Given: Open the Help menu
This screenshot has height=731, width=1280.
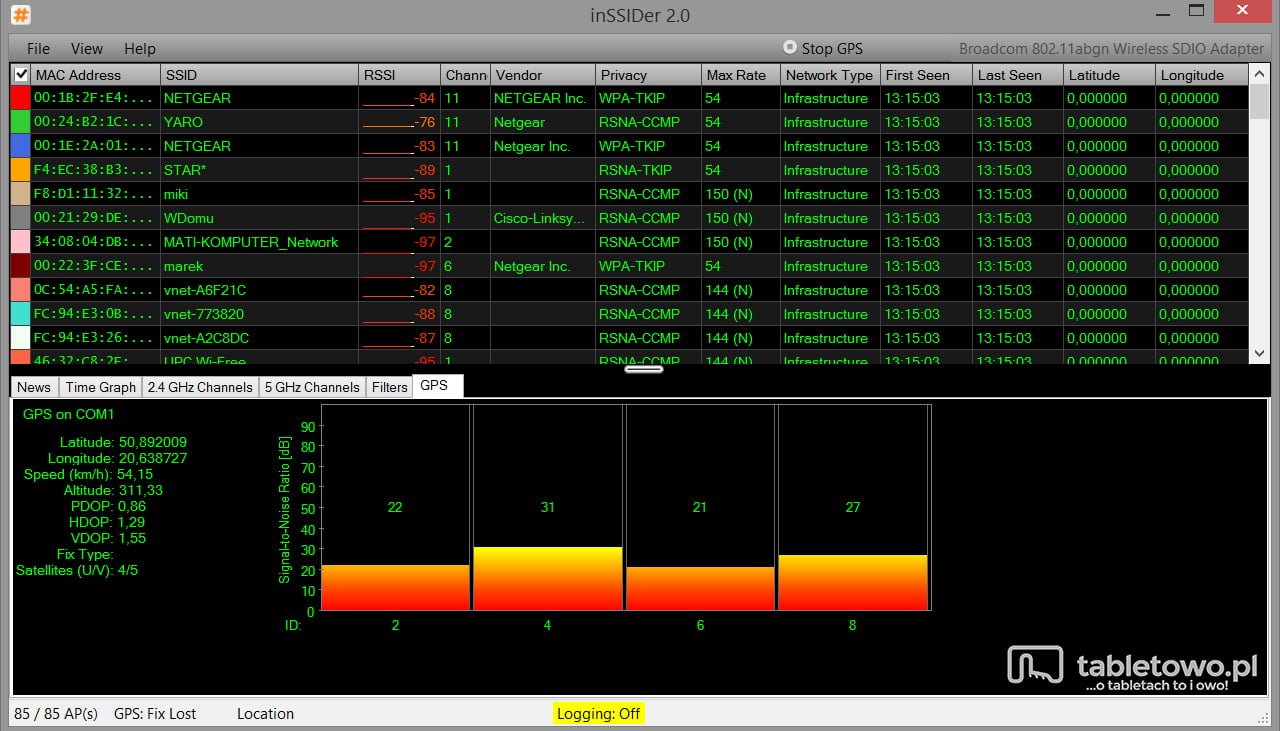Looking at the screenshot, I should tap(140, 48).
